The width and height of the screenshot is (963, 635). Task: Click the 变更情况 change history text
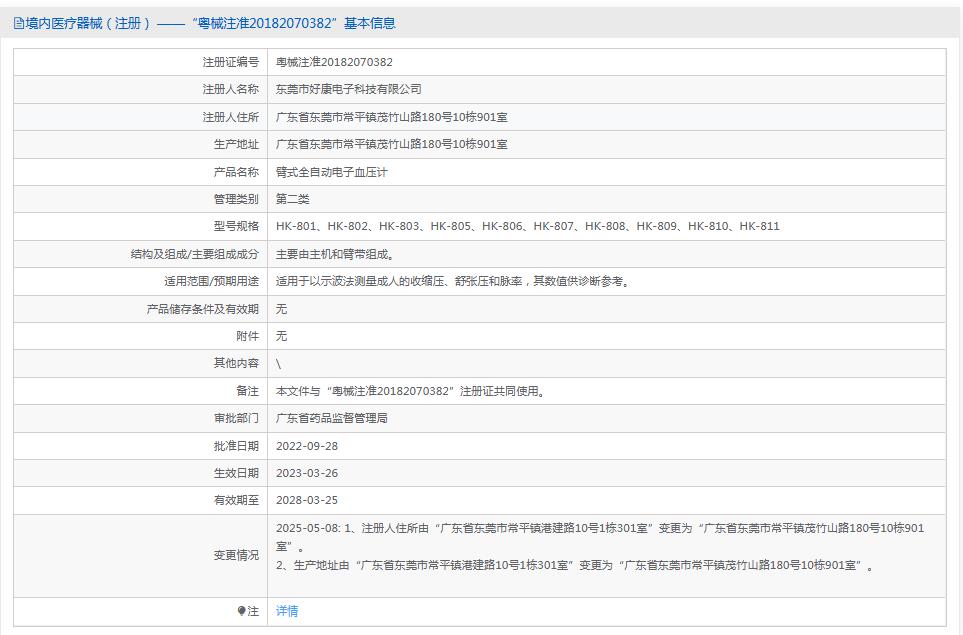coord(560,548)
